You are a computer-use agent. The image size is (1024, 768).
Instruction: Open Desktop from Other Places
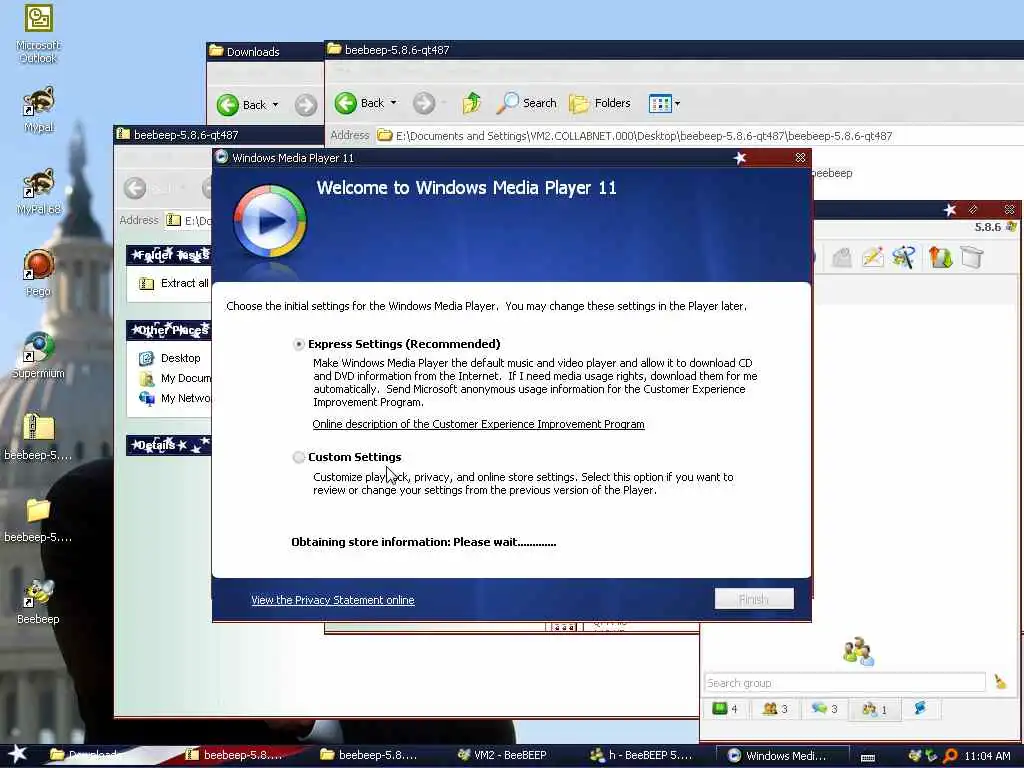(x=170, y=359)
